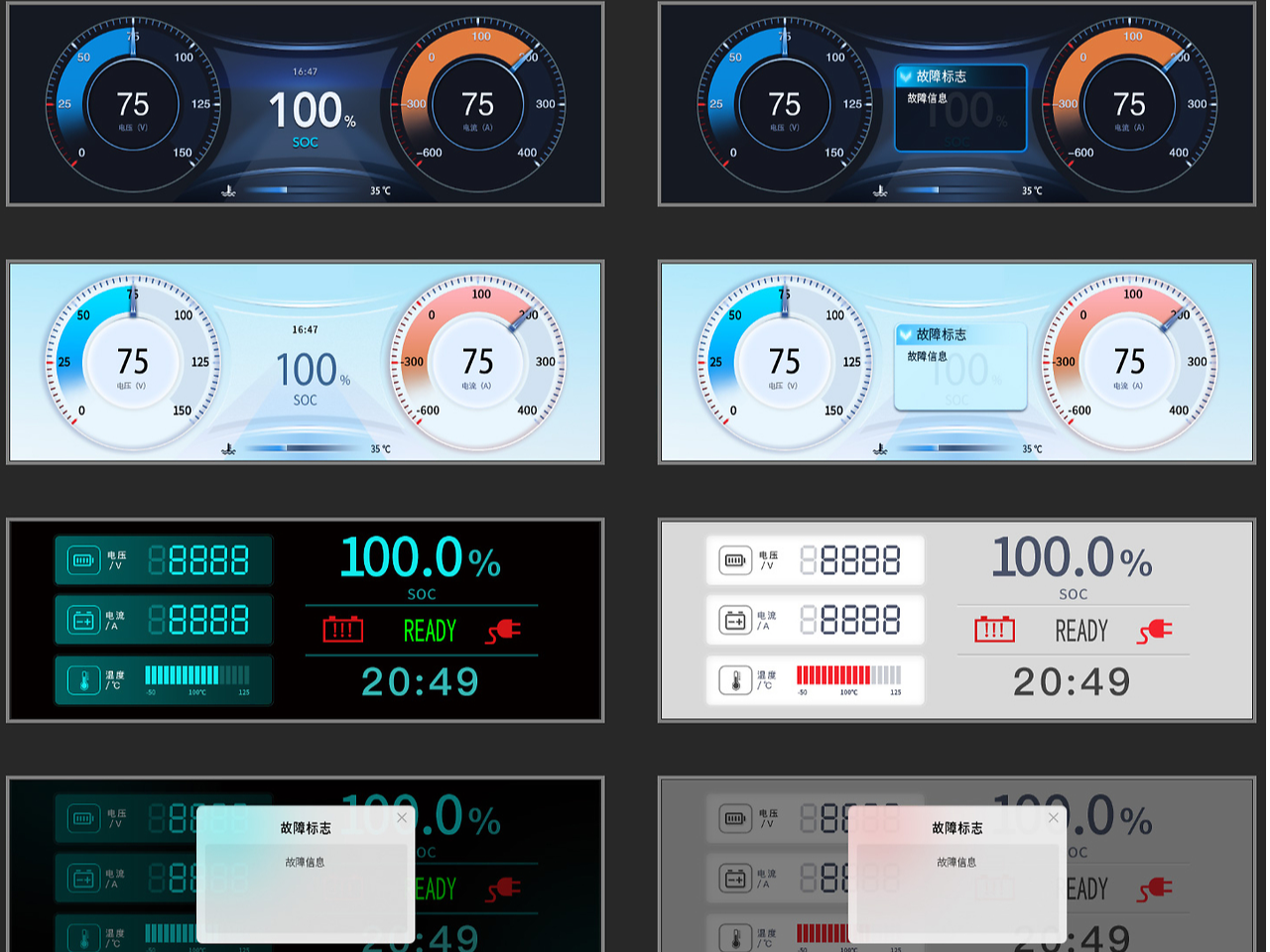
Task: Click the voltage battery icon in the light LCD panel
Action: pos(733,559)
